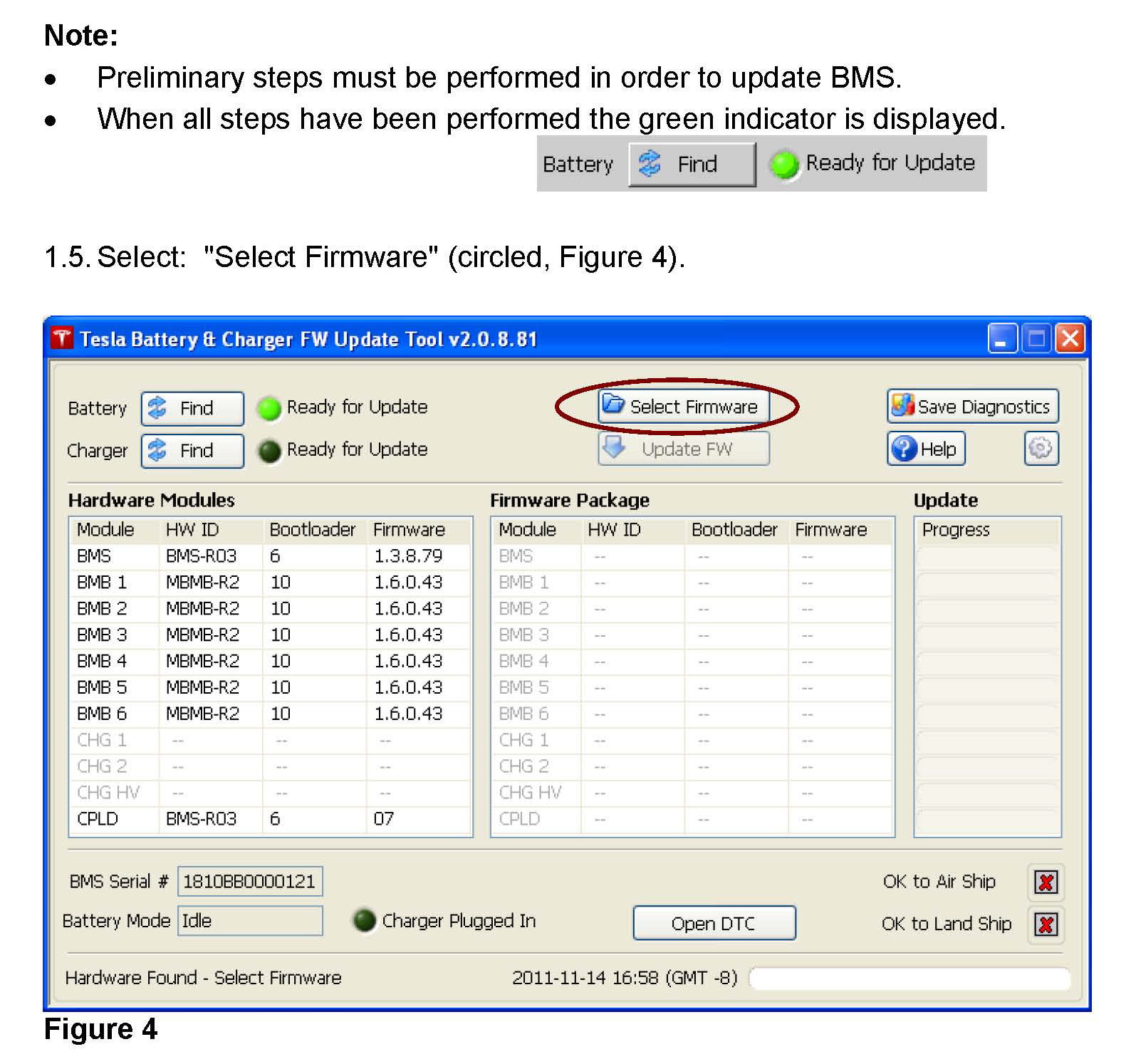Toggle the OK to Air Ship box
Screen dimensions: 1126x1064
click(x=1046, y=882)
